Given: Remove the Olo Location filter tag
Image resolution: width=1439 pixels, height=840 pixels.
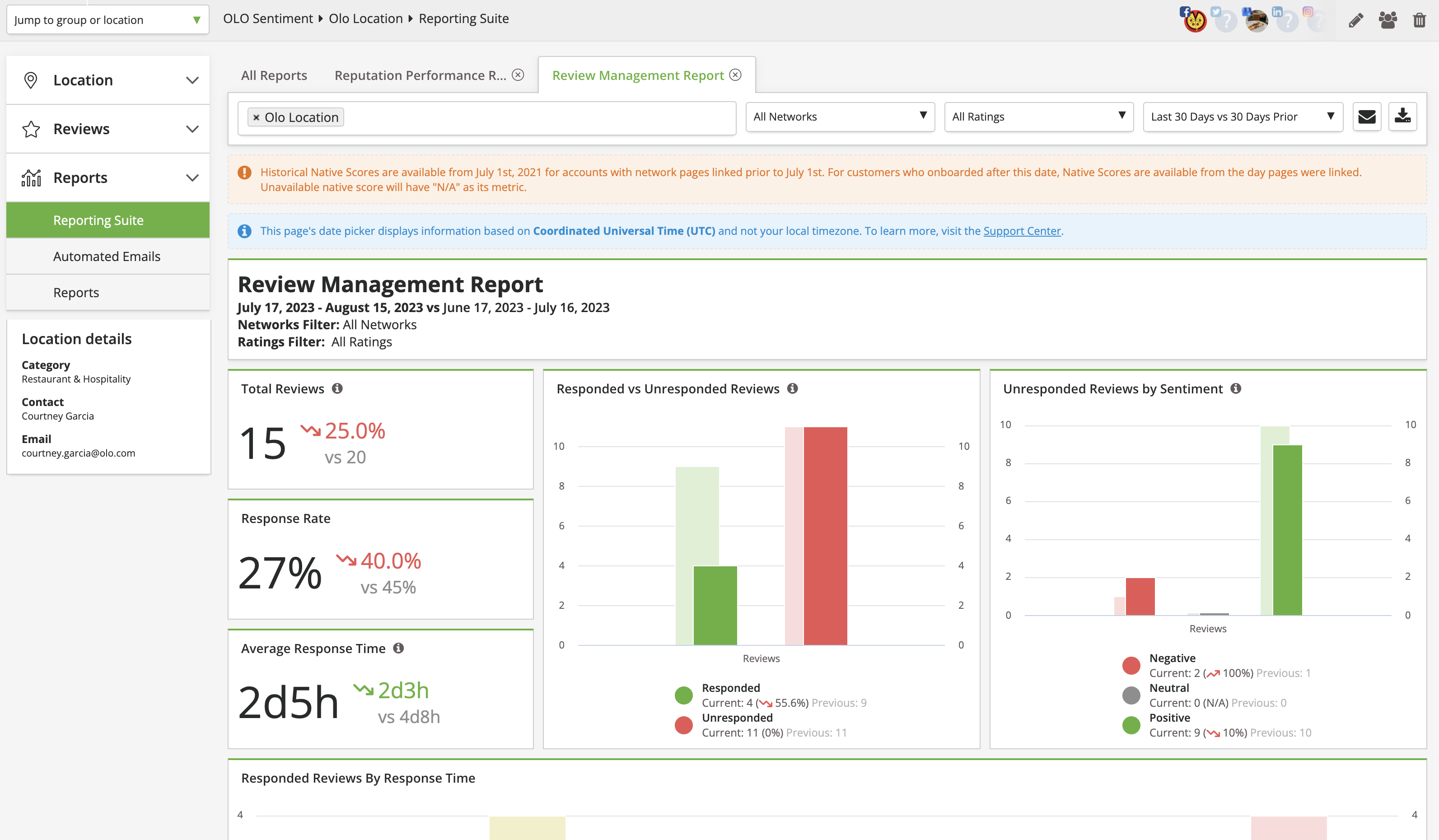Looking at the screenshot, I should [x=257, y=117].
